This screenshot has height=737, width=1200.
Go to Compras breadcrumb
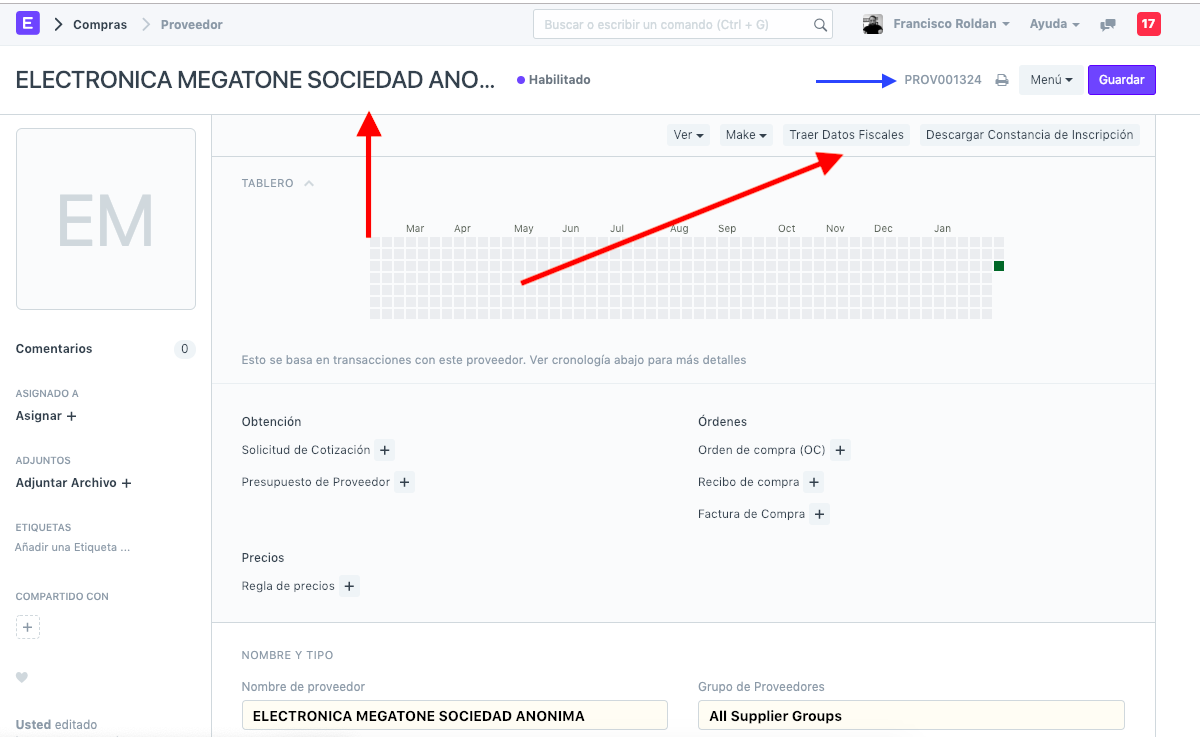click(x=100, y=24)
